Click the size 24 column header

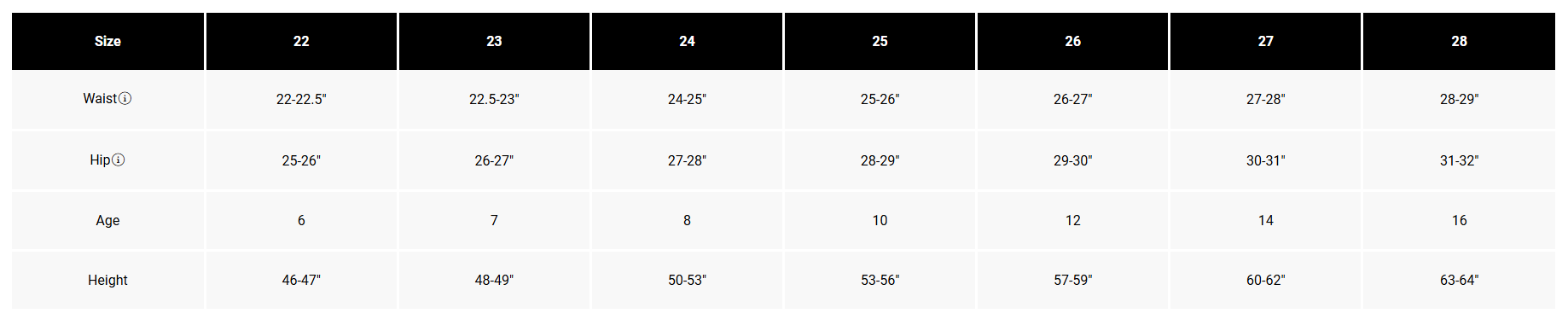(687, 41)
